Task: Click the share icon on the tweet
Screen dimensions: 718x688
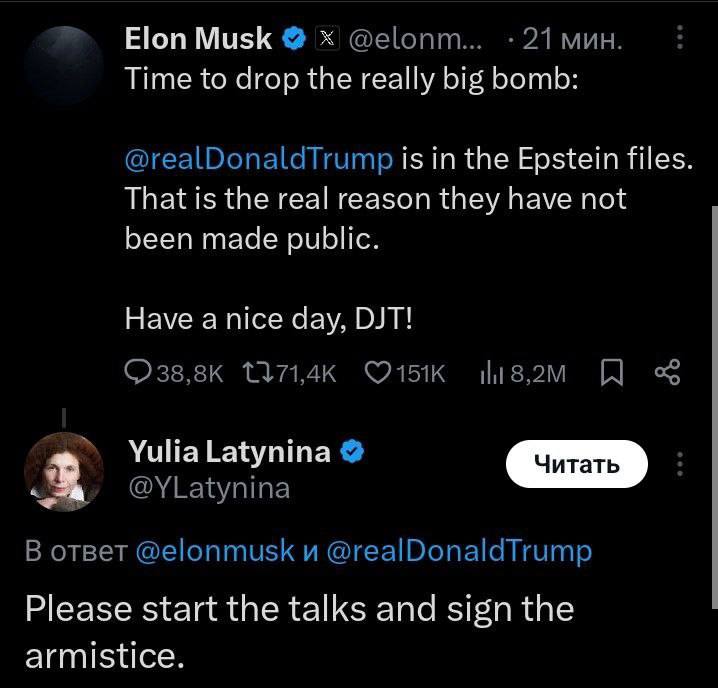Action: pos(666,373)
